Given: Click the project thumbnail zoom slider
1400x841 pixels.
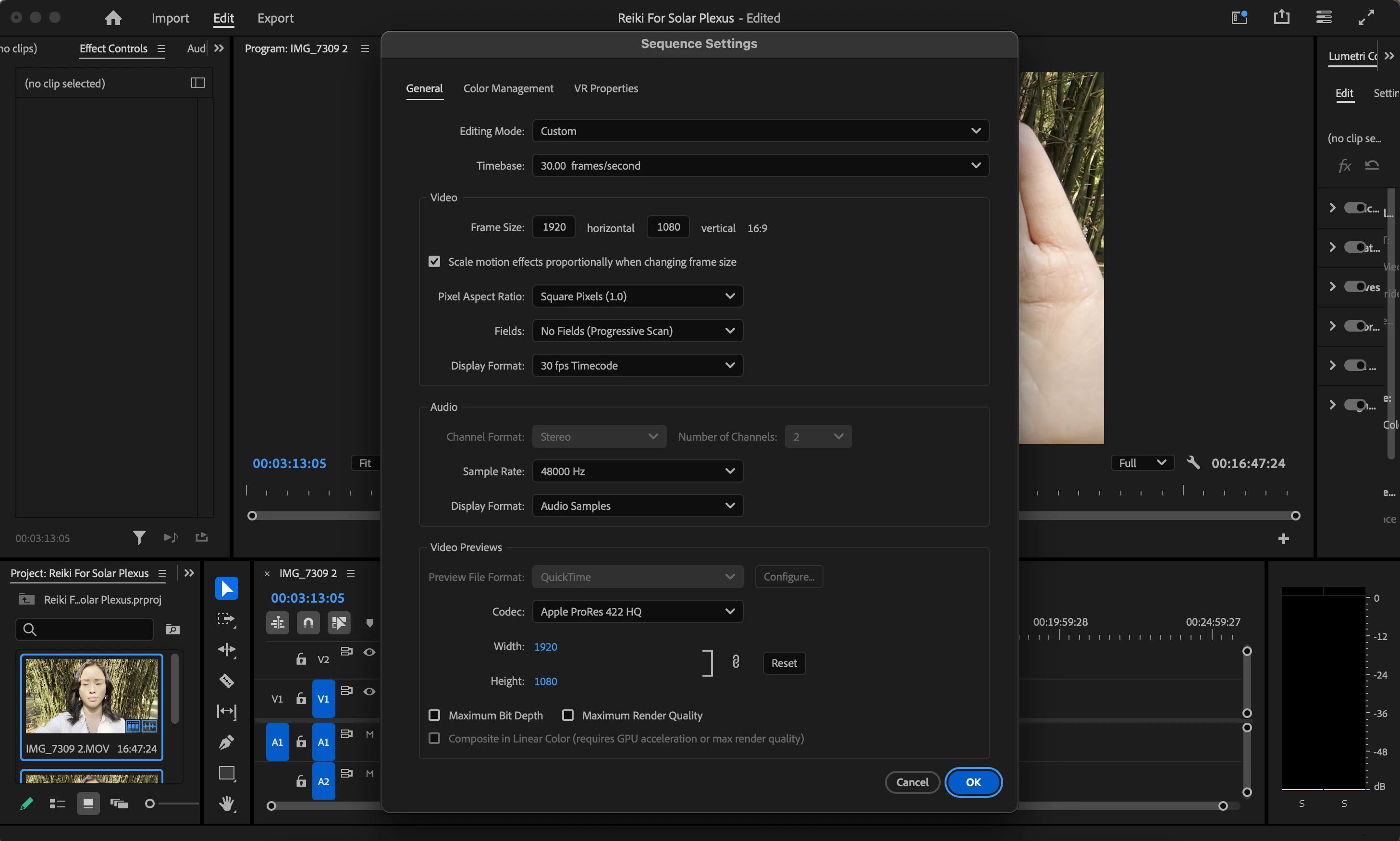Looking at the screenshot, I should (150, 804).
